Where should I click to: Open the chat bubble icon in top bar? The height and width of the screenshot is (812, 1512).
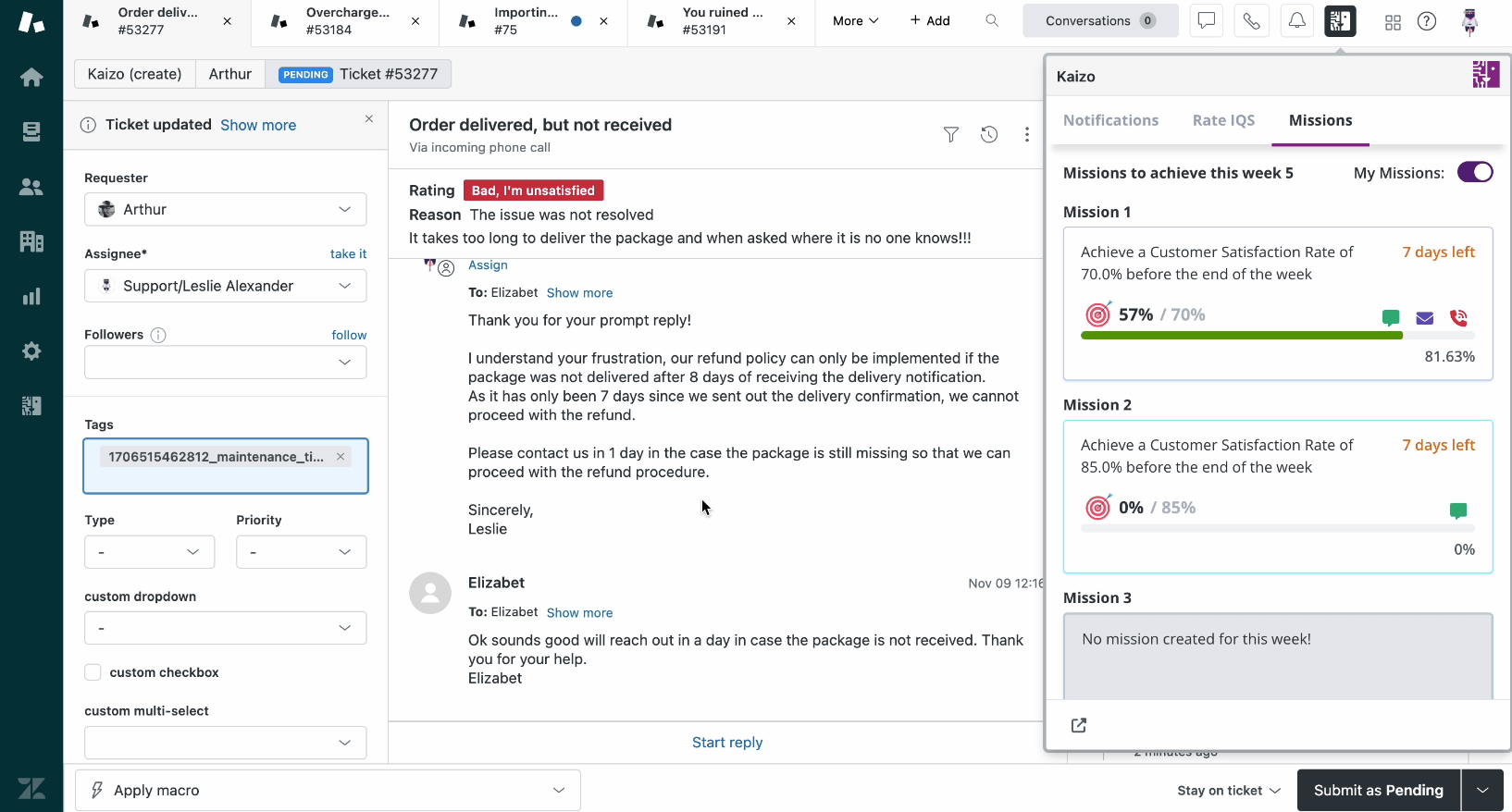(x=1207, y=20)
